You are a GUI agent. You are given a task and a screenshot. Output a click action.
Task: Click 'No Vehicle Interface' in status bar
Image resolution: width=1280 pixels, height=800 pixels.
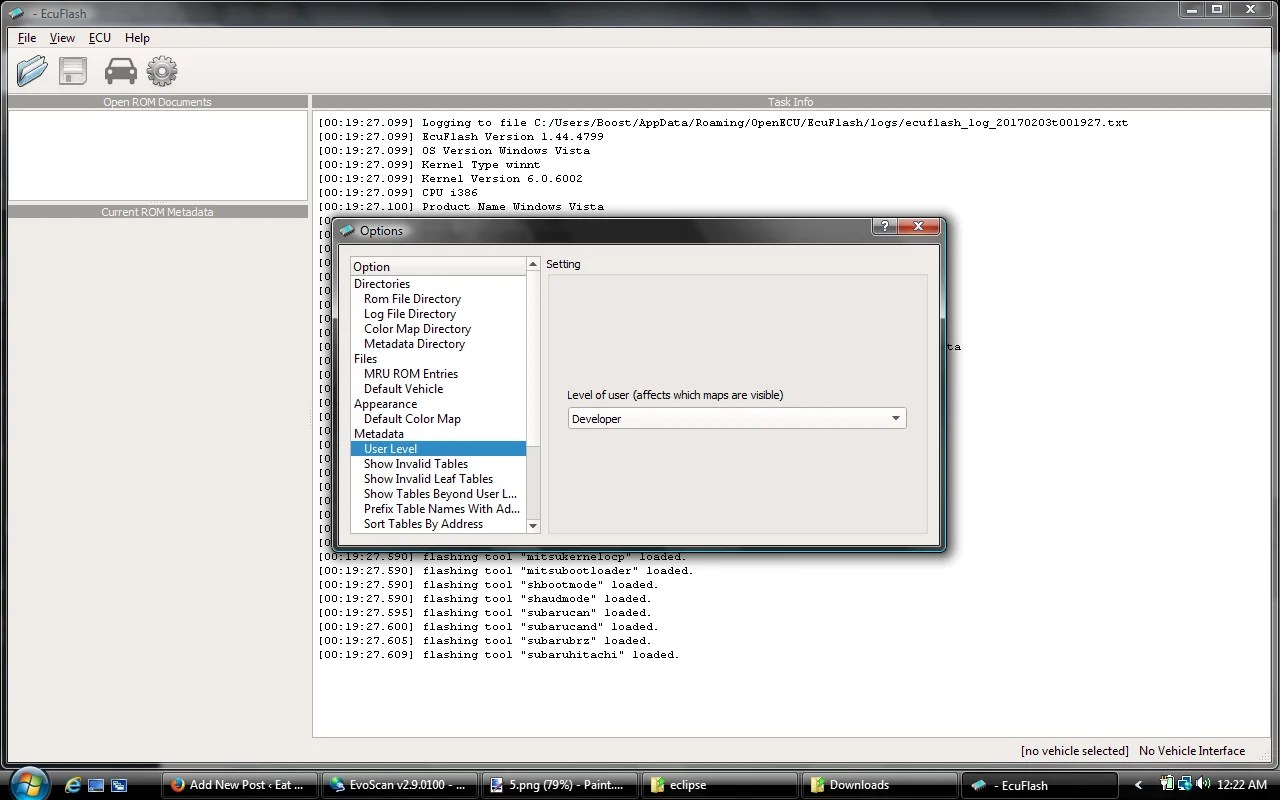(1192, 751)
